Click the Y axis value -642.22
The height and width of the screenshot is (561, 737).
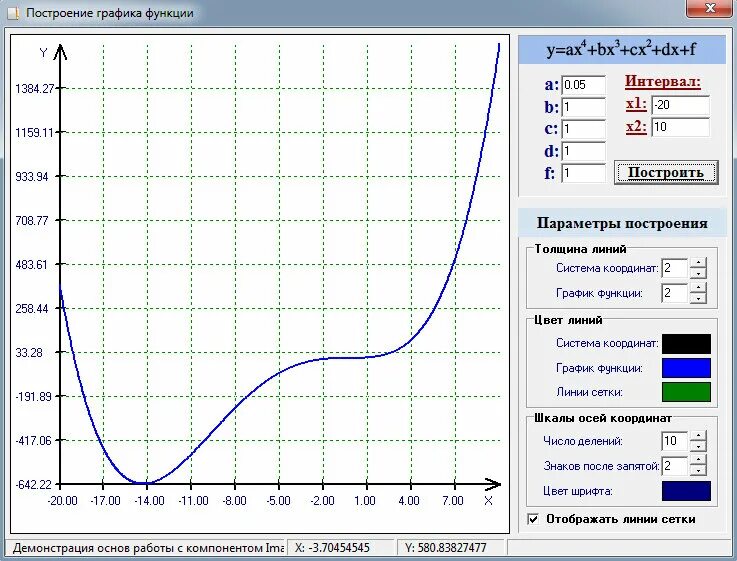pyautogui.click(x=33, y=484)
